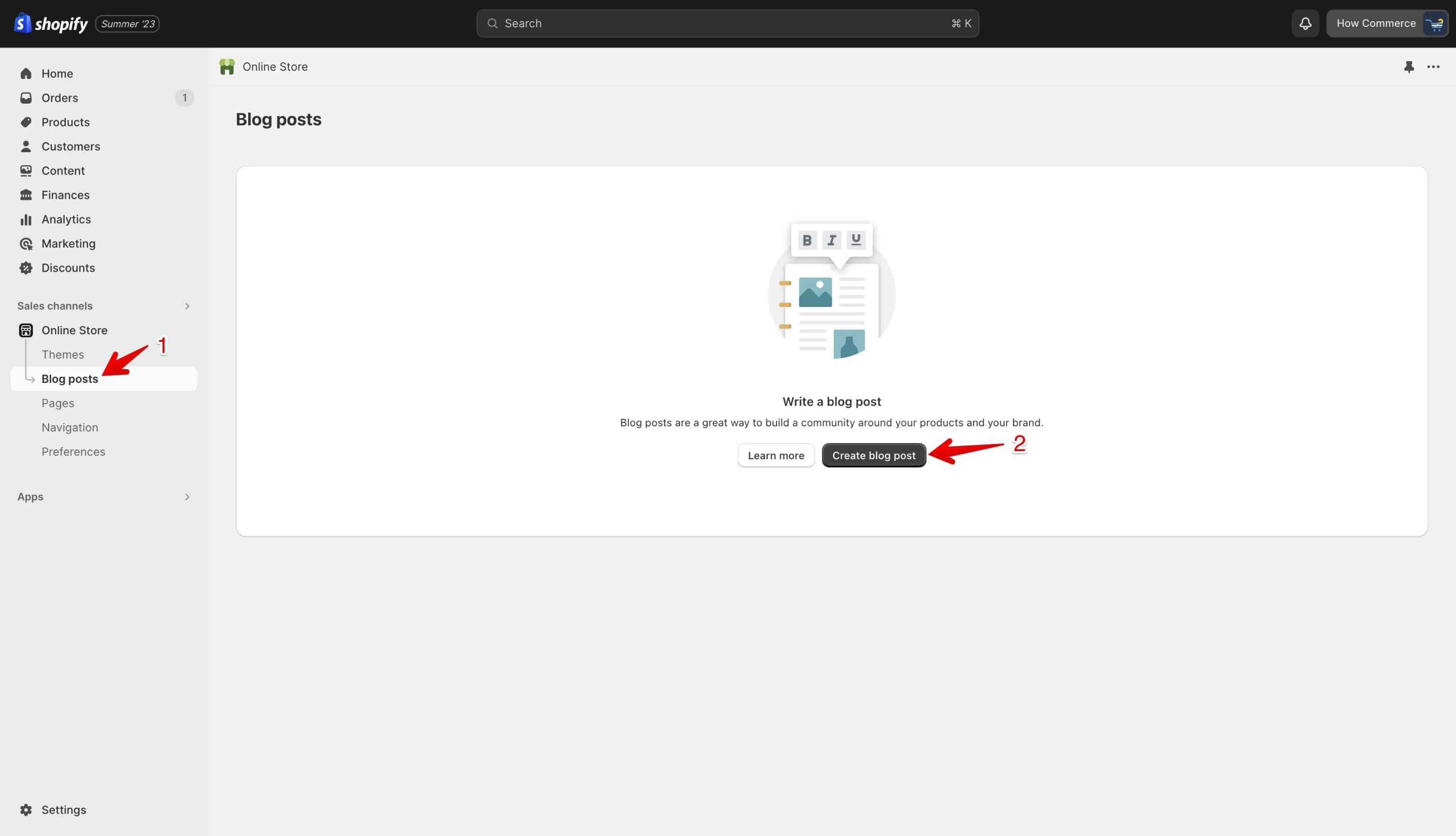Click Sales channels heading
The image size is (1456, 836).
tap(55, 306)
